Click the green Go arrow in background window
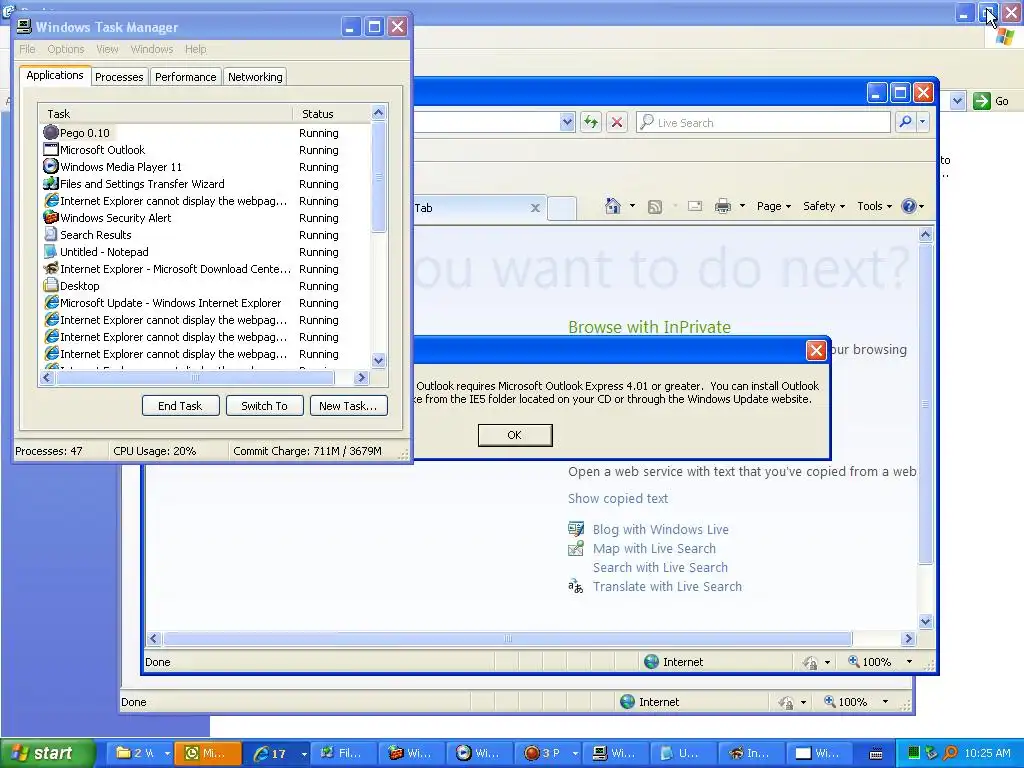The width and height of the screenshot is (1024, 768). pyautogui.click(x=982, y=101)
